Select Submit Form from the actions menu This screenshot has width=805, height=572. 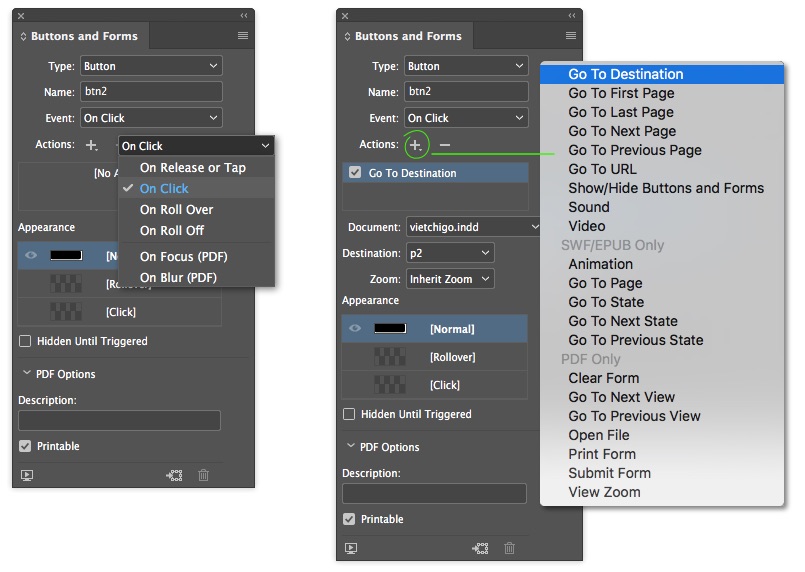[609, 473]
